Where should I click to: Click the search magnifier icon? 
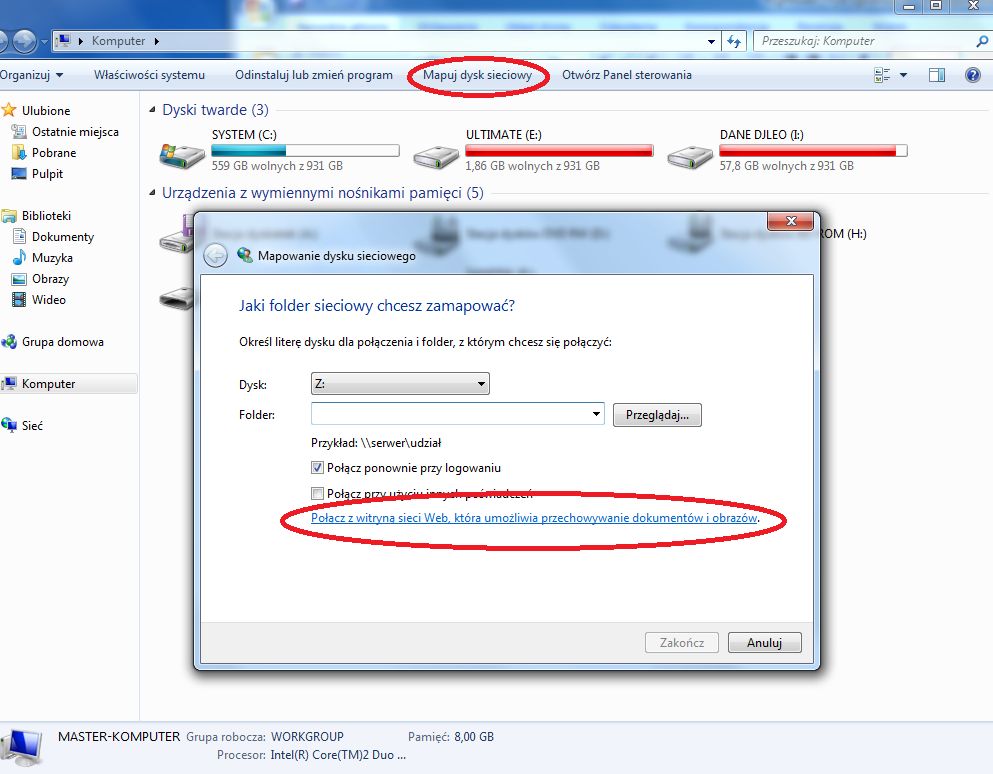coord(982,41)
